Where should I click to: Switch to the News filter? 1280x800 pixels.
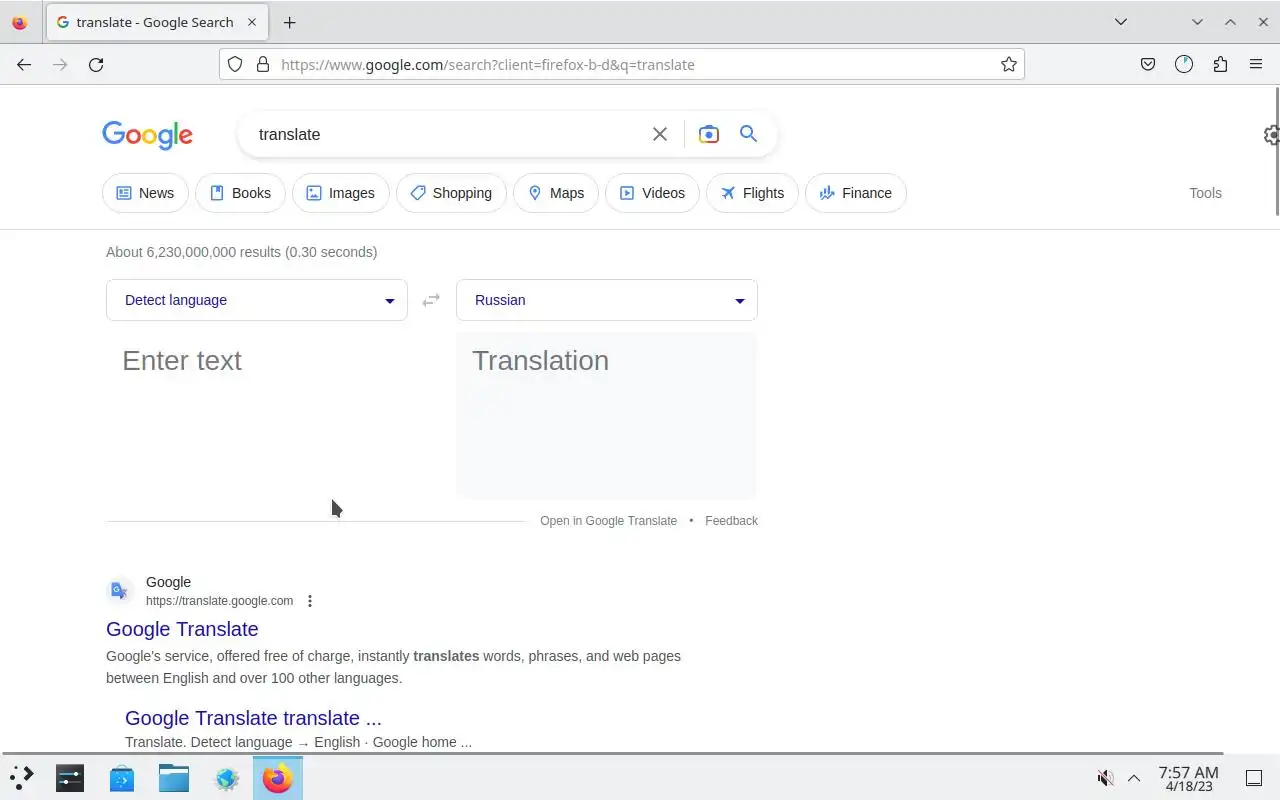[145, 193]
